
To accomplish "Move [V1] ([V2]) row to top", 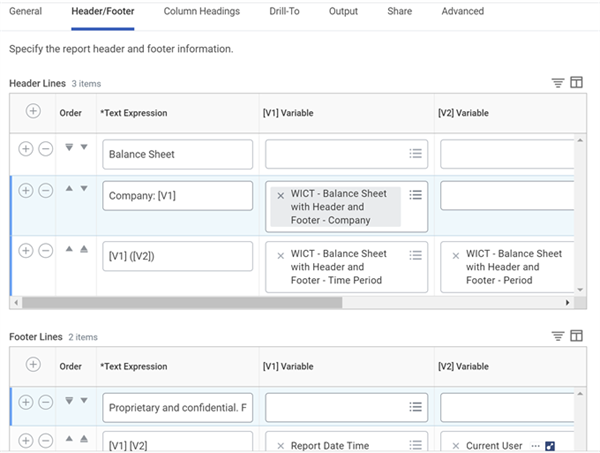I will point(84,249).
